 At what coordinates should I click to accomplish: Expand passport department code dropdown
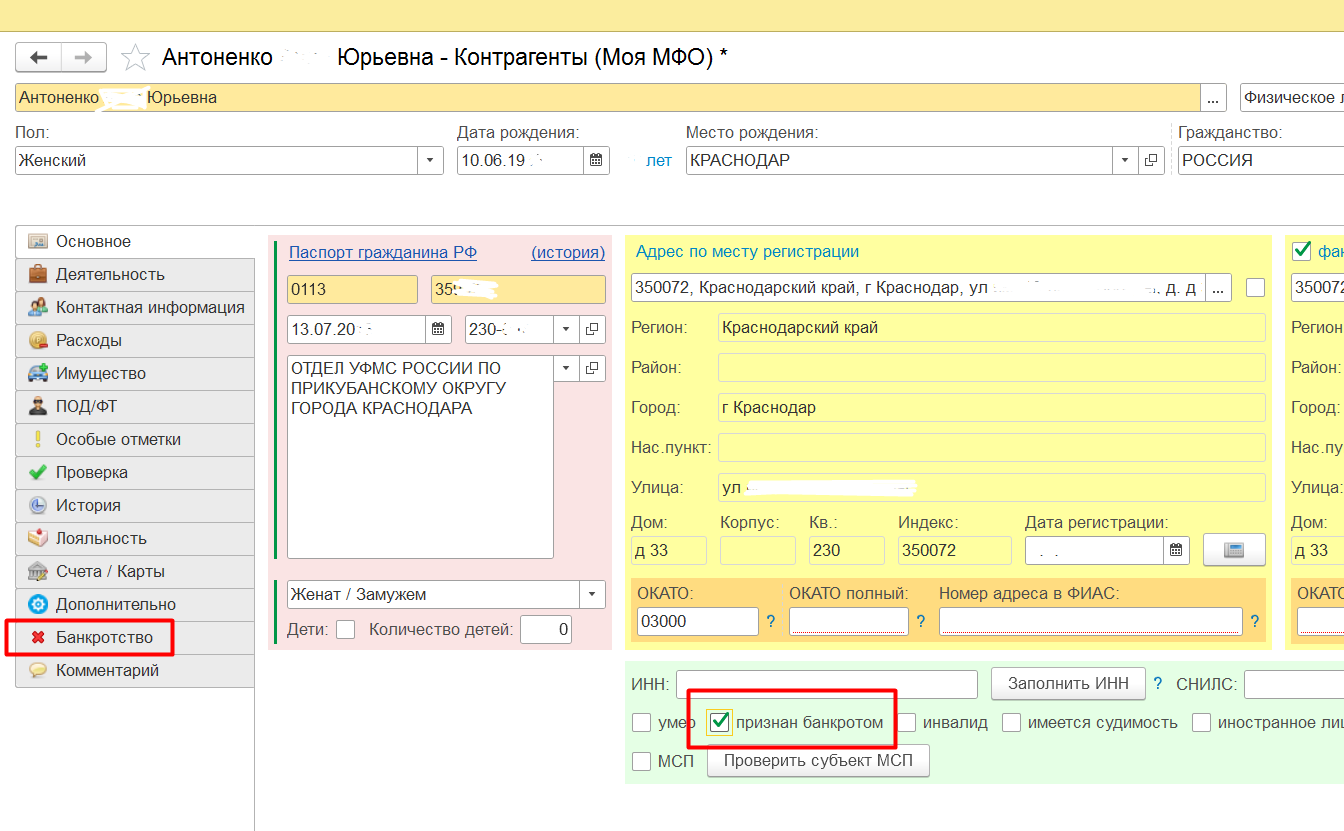point(566,329)
